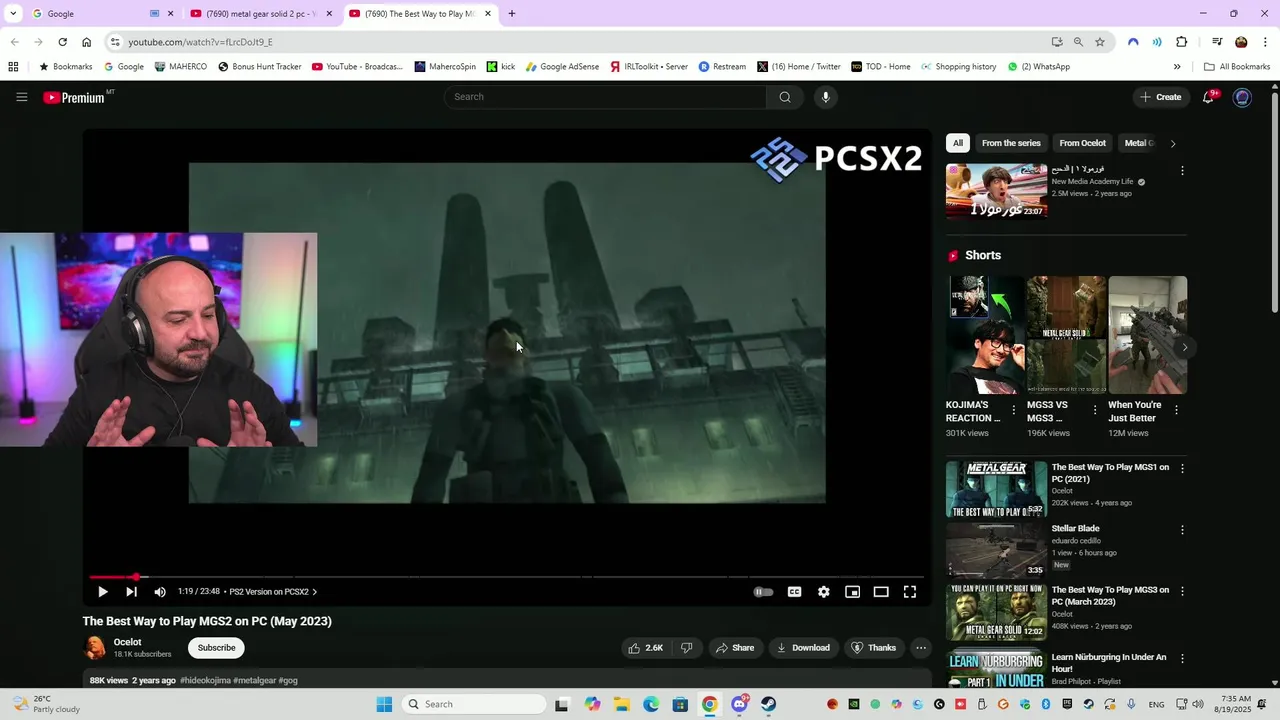Start voice search with the microphone
Image resolution: width=1280 pixels, height=720 pixels.
[x=825, y=97]
